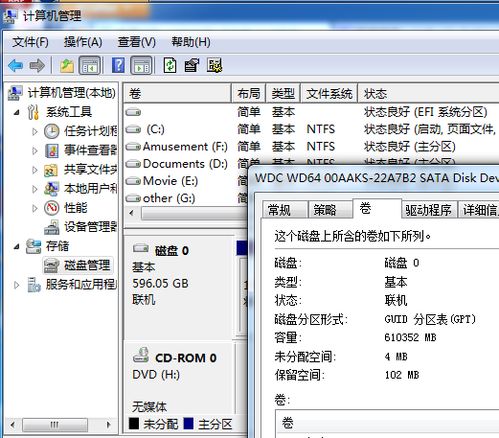This screenshot has width=499, height=438.
Task: Click the blue Back arrow toolbar icon
Action: click(x=16, y=66)
